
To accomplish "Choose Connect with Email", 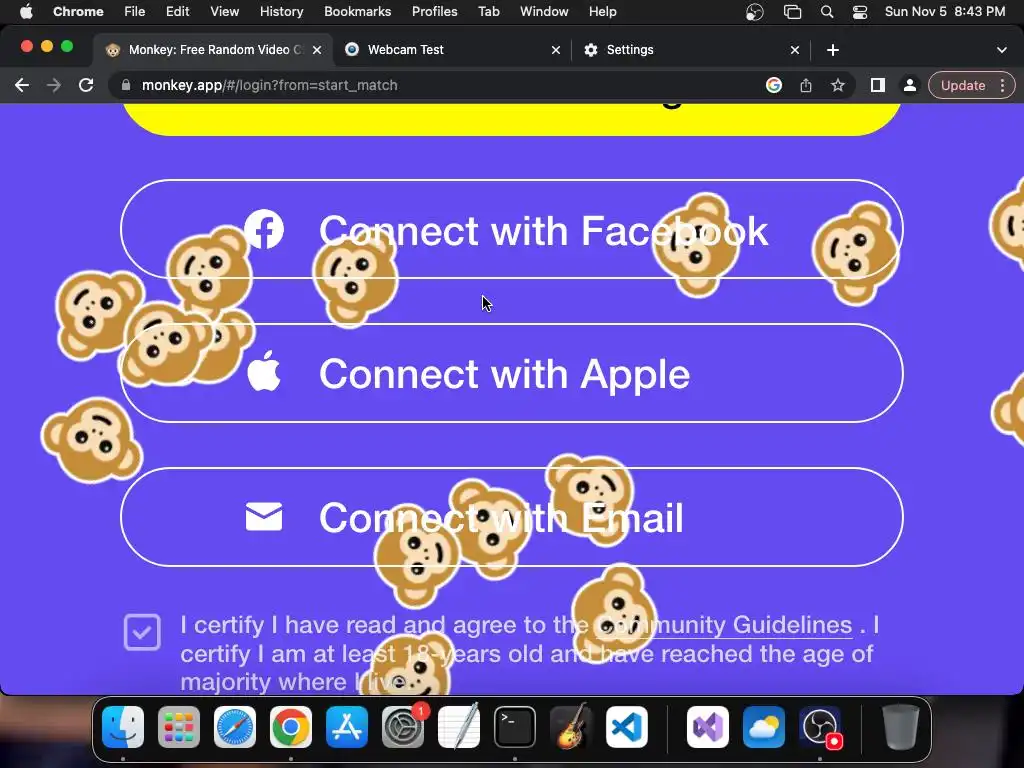I will [512, 517].
